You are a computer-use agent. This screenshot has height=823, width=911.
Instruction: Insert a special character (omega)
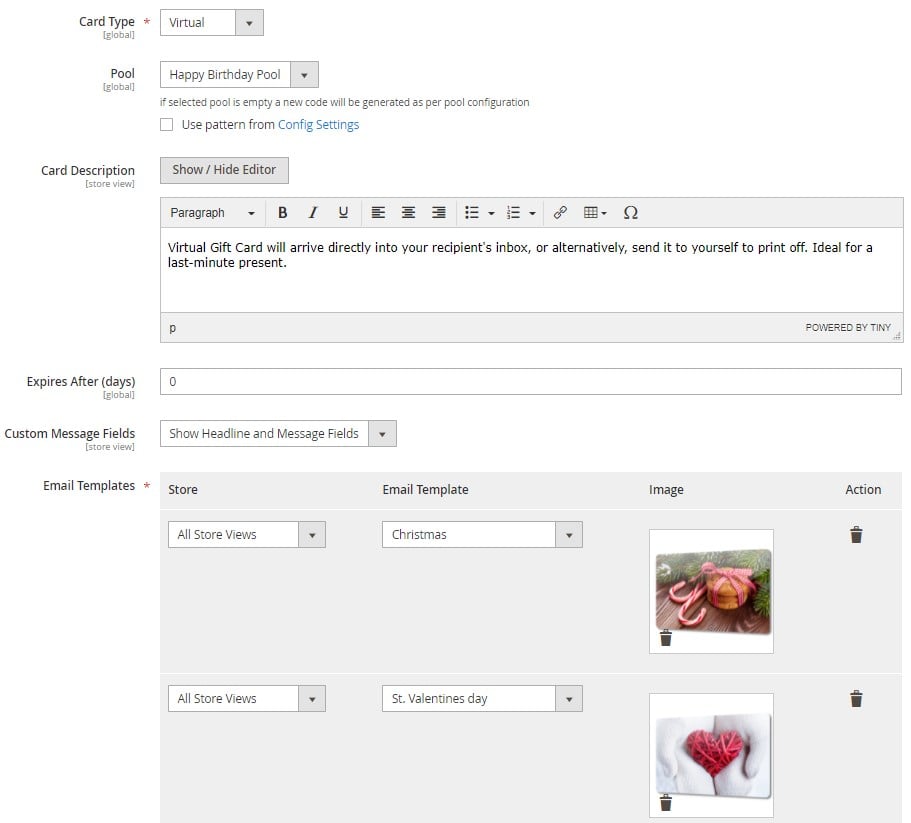click(630, 213)
